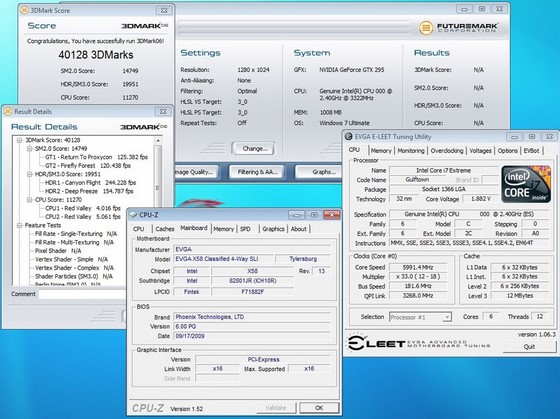Click the Result Details window icon
Screen dimensions: 560x419
(8, 111)
